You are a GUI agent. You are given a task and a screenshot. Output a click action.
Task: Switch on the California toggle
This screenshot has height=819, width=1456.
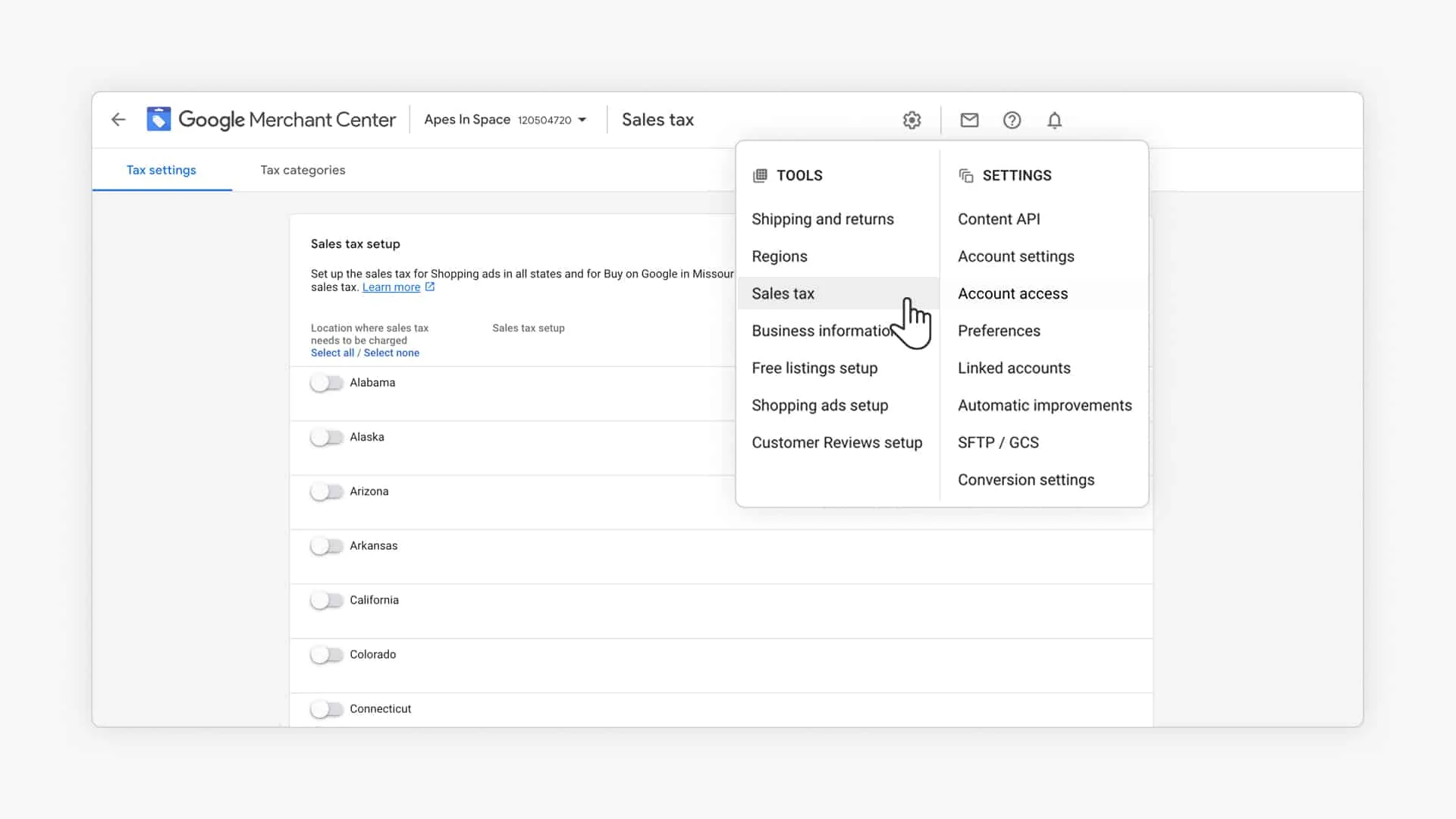(327, 601)
